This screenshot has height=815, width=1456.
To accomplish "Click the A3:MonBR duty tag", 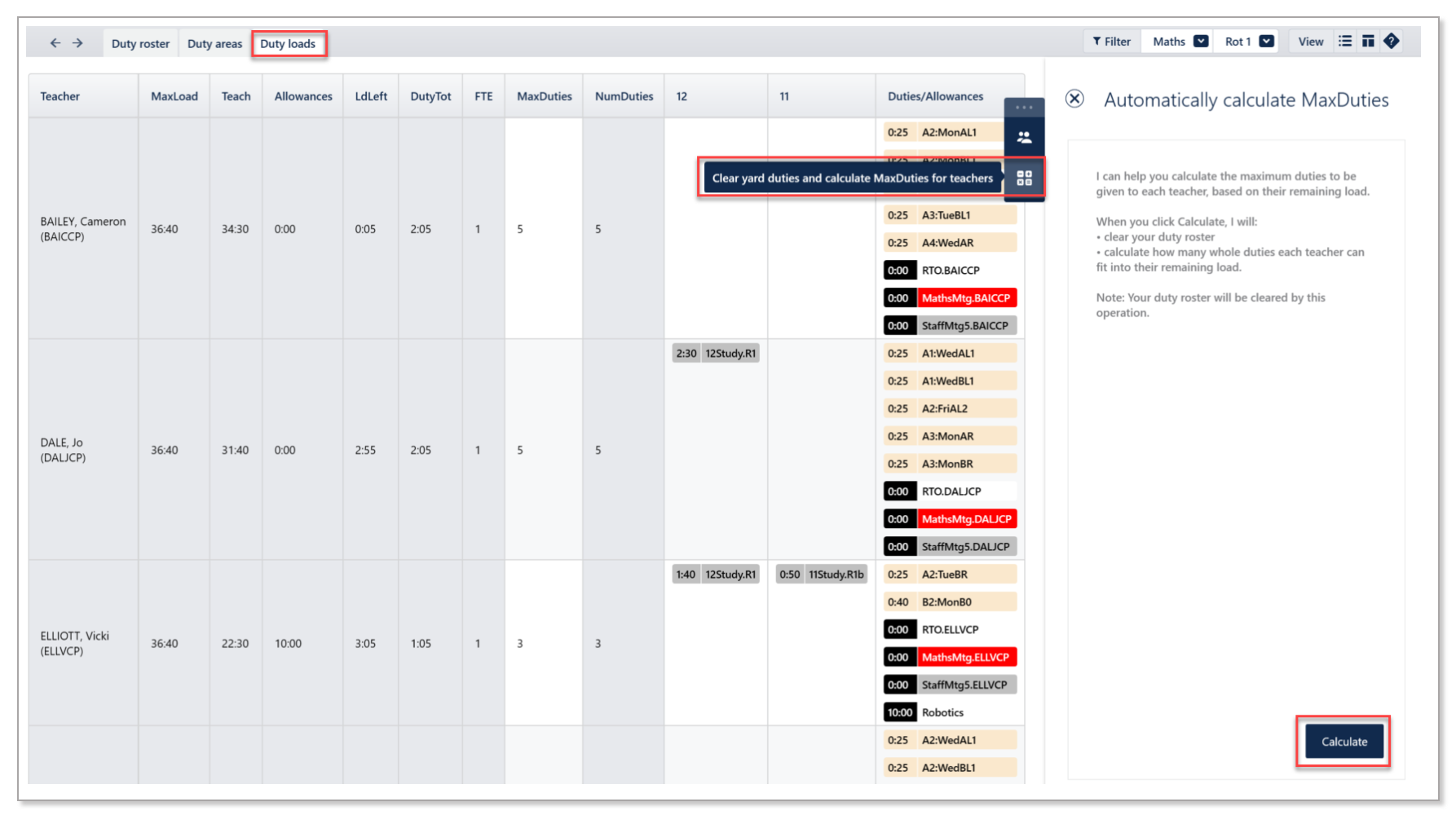I will click(950, 464).
